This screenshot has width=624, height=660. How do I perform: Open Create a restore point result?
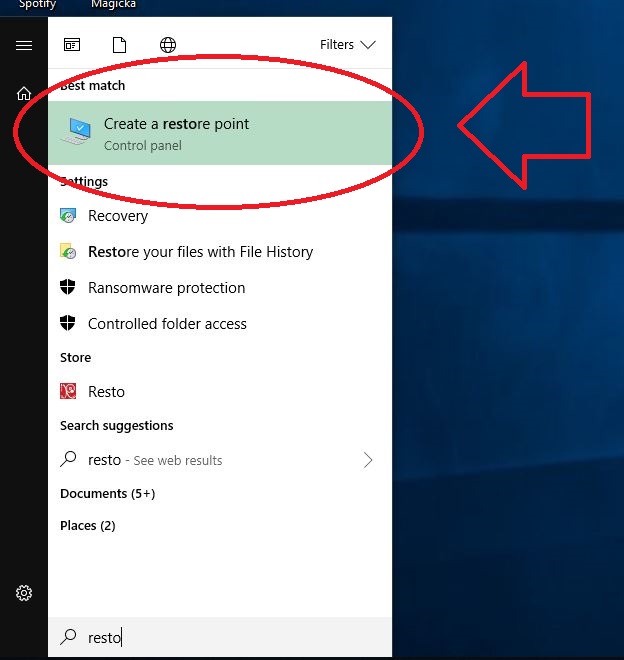click(x=176, y=133)
